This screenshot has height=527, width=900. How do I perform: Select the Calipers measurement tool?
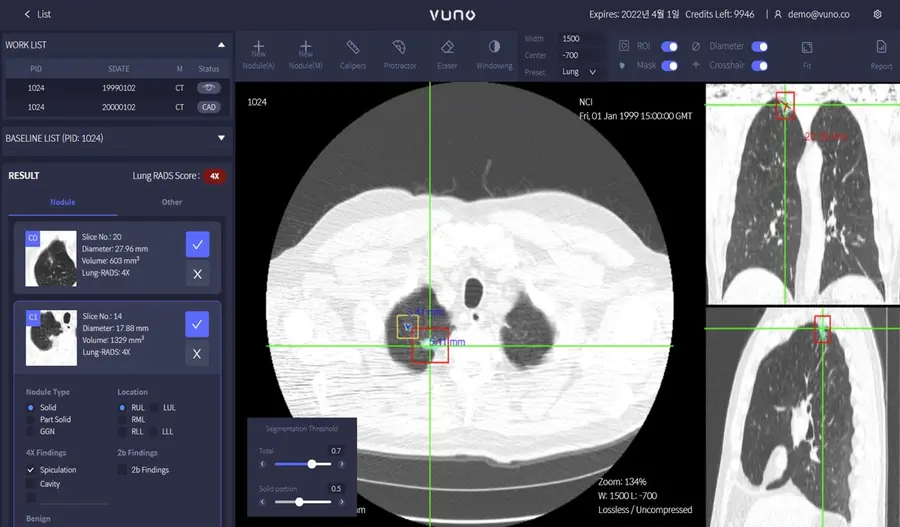[x=352, y=52]
